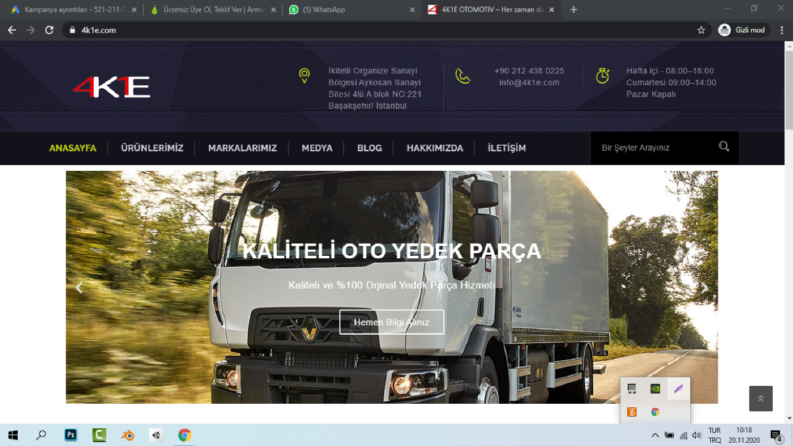
Task: Click the 4K1E site logo
Action: [x=111, y=86]
